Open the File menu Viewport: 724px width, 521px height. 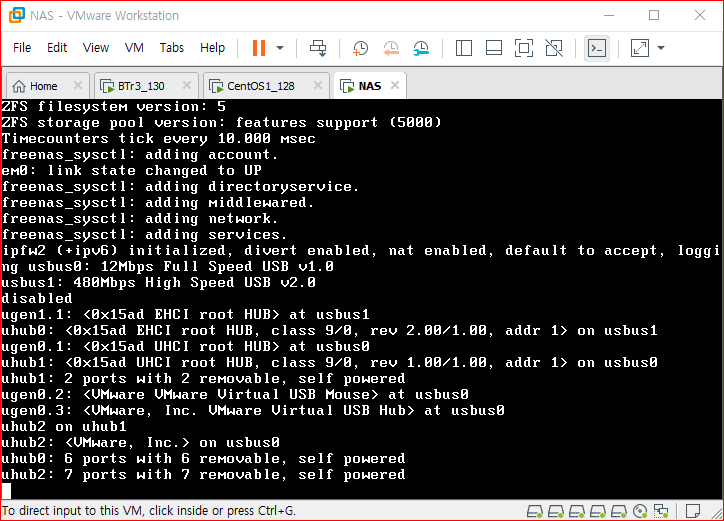pyautogui.click(x=22, y=48)
